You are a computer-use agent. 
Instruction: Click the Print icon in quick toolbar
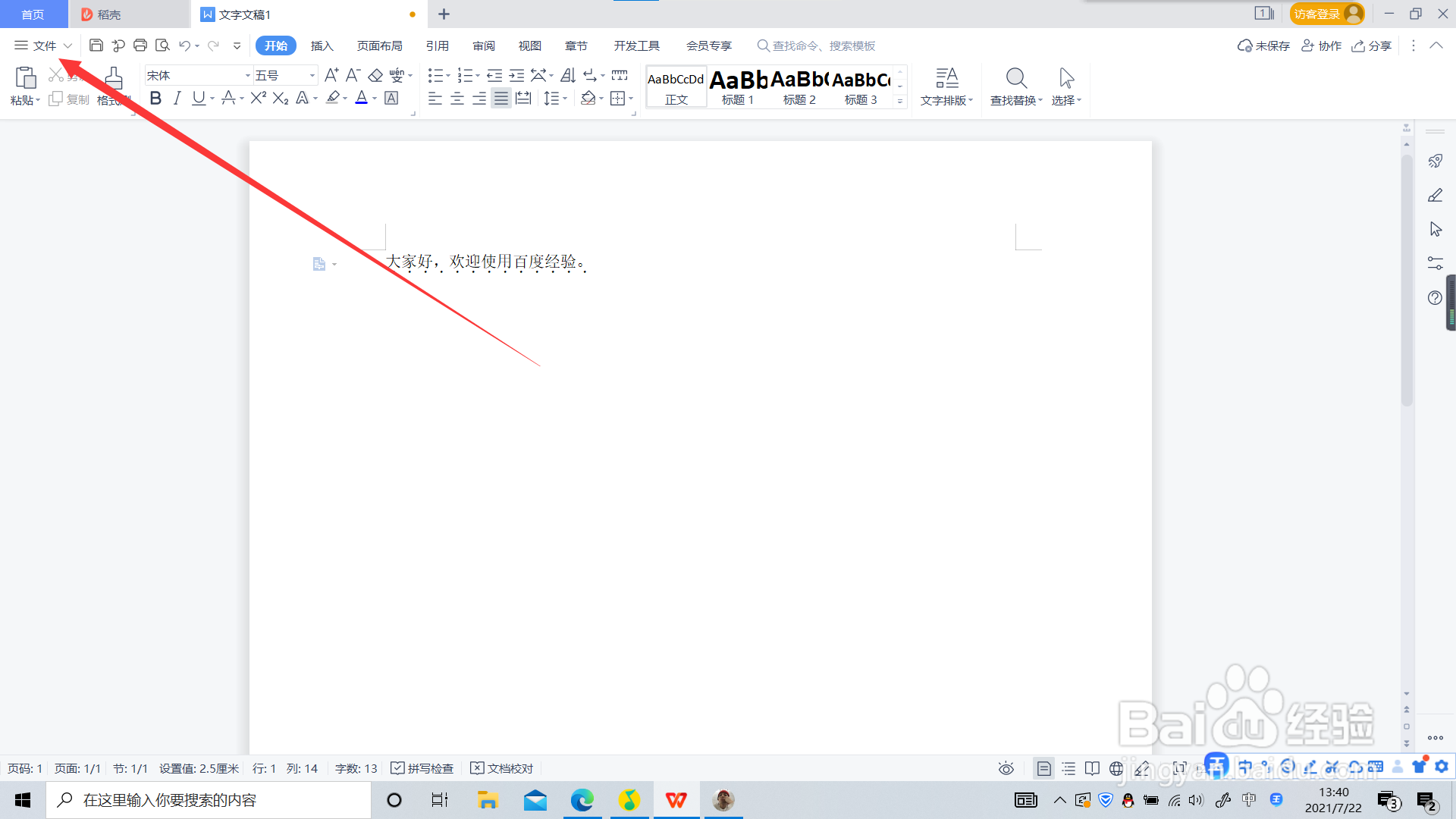click(x=140, y=45)
